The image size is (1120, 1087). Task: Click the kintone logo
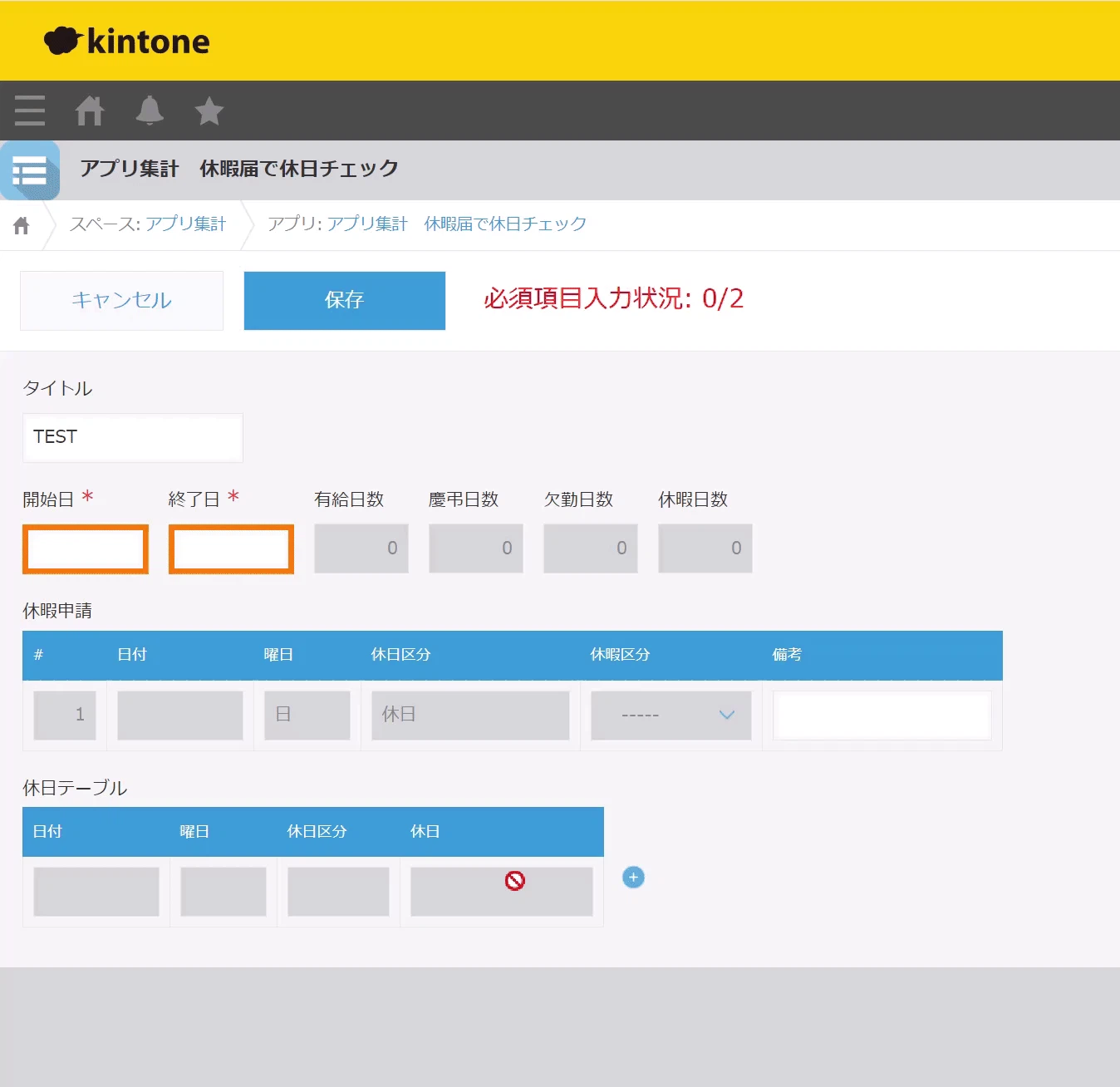click(127, 41)
